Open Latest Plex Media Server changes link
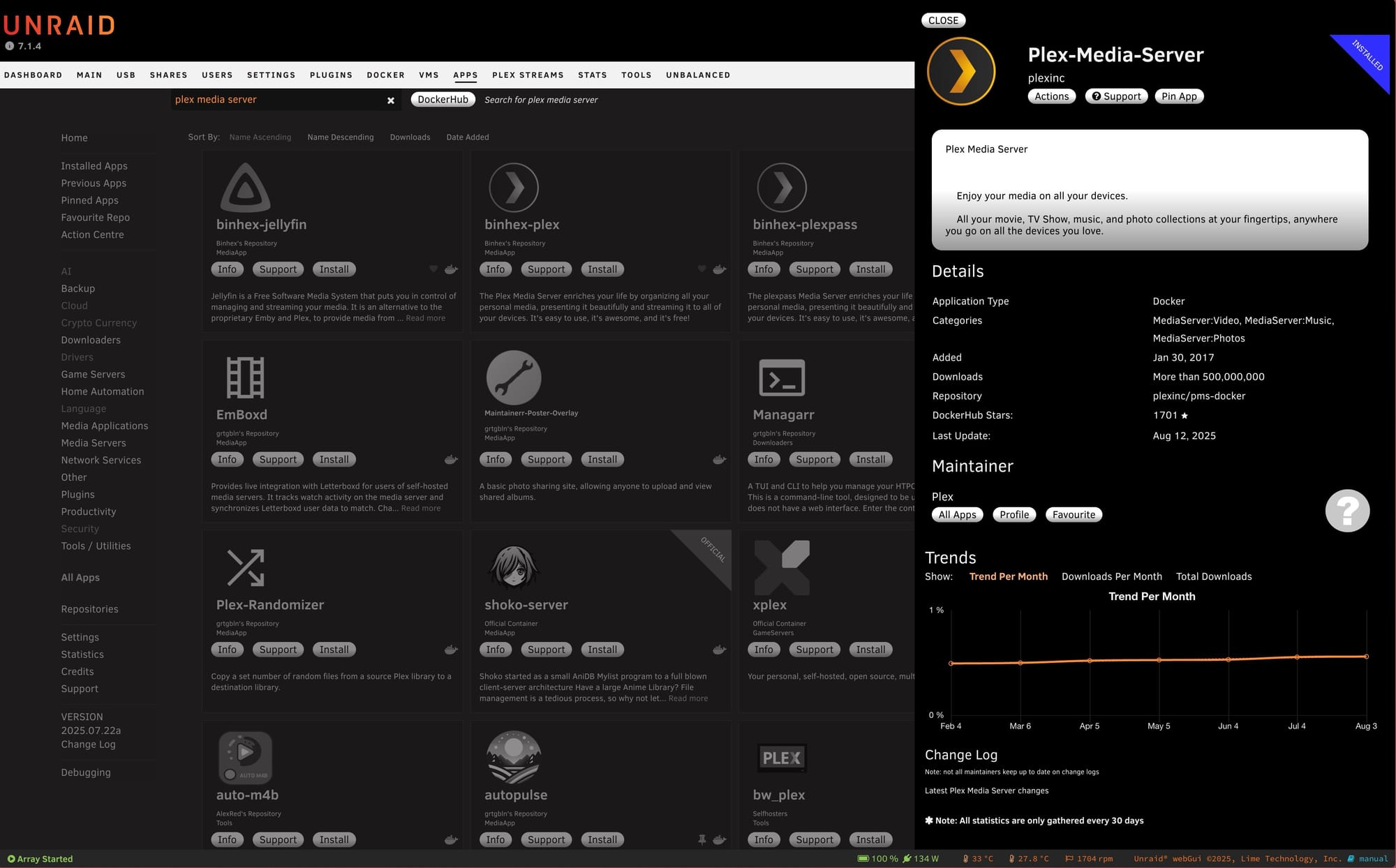The image size is (1396, 868). [986, 791]
